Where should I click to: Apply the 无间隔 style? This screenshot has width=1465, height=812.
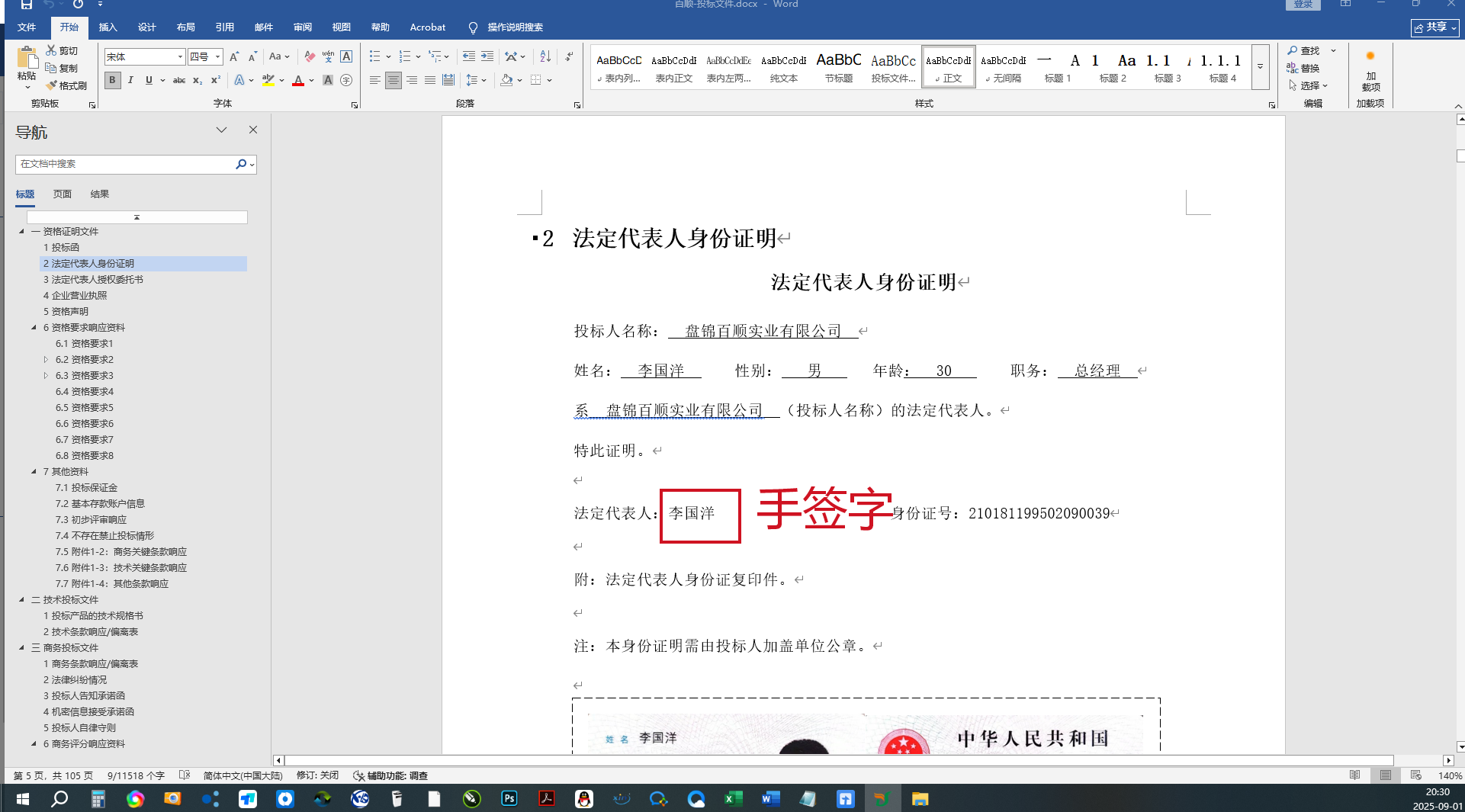tap(1003, 67)
